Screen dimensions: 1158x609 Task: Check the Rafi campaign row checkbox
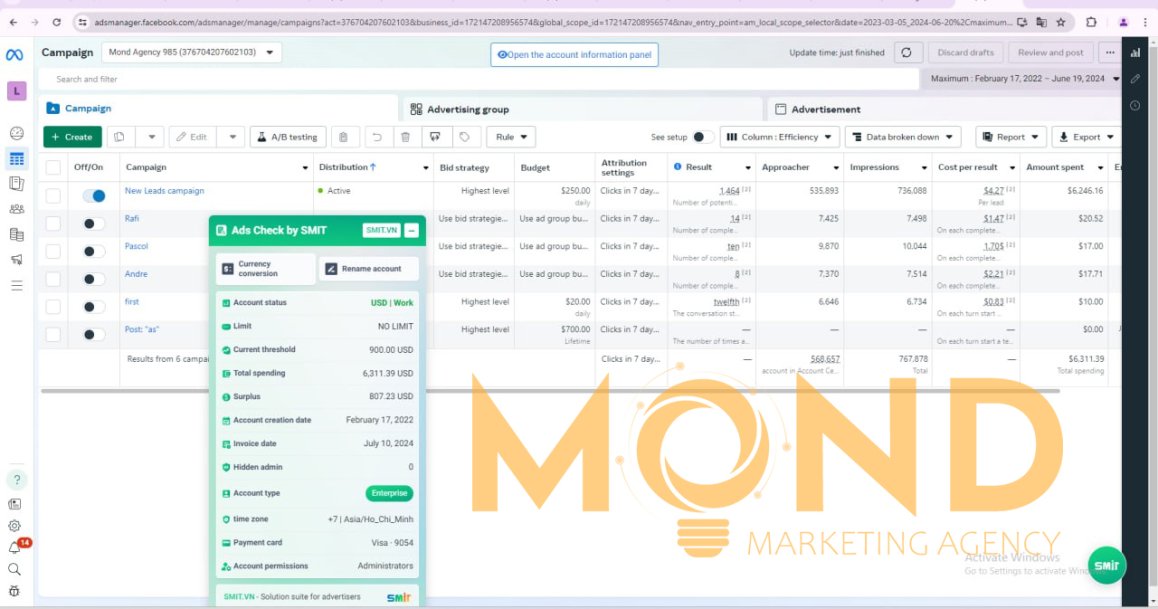tap(53, 224)
